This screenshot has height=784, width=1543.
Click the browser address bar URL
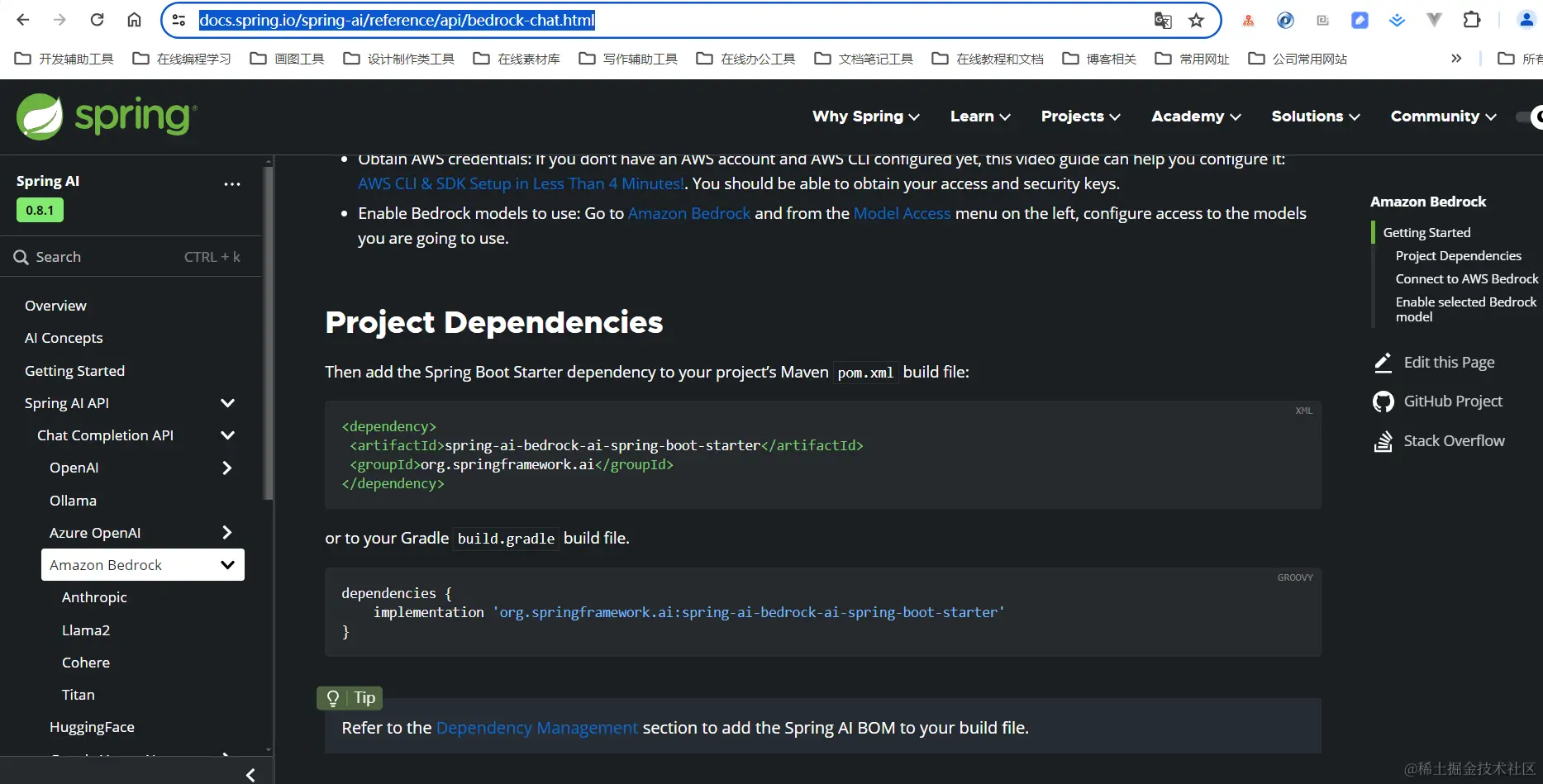coord(397,20)
